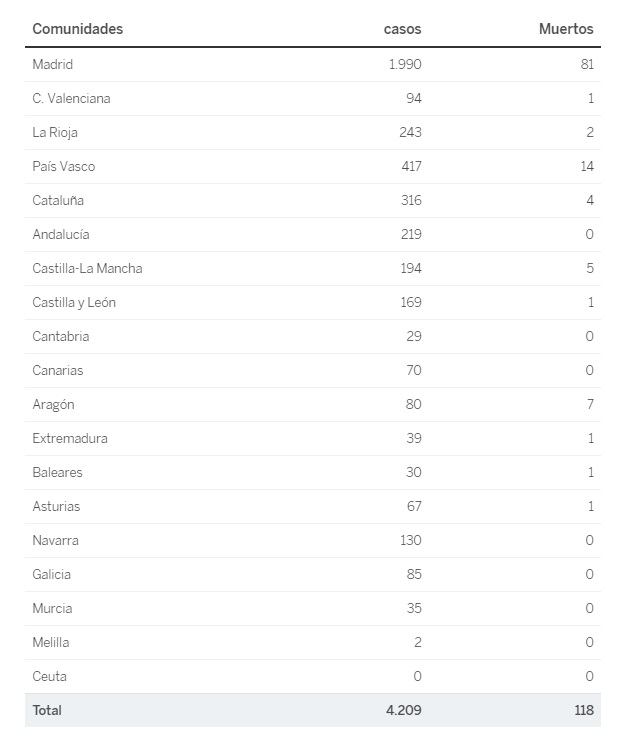Select the C. Valenciana row
Viewport: 630px width, 751px height.
coord(313,99)
